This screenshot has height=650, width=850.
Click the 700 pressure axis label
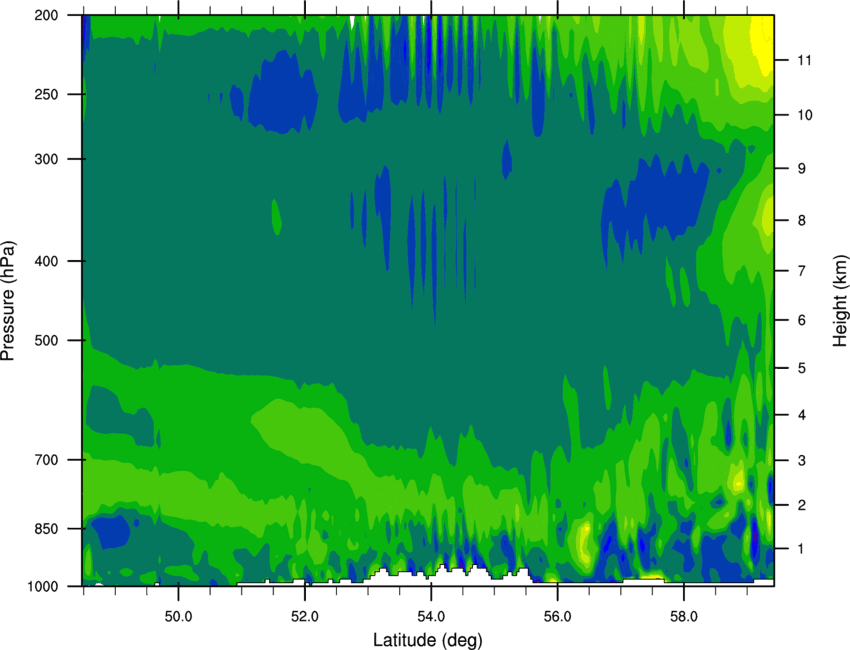click(47, 460)
